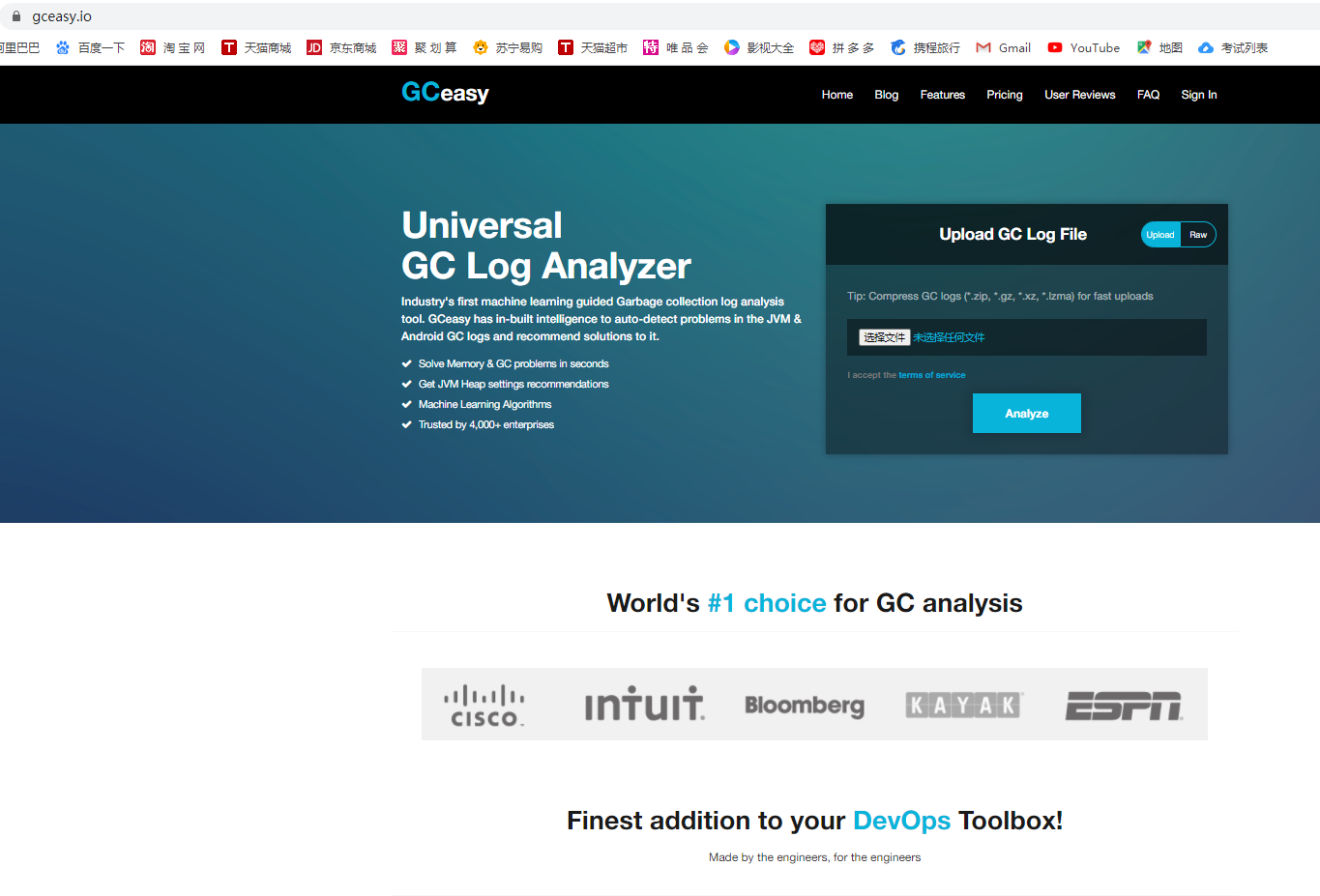Click the lock icon beside gceasy.io
The image size is (1320, 896).
tap(16, 16)
